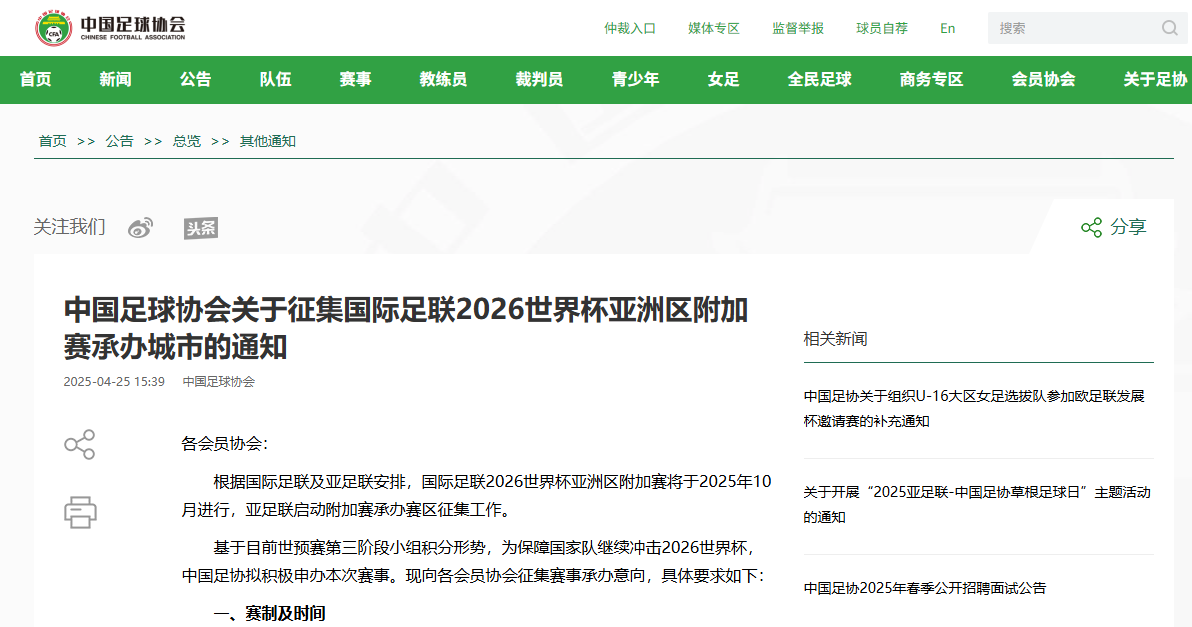Open the 赛事 navigation menu
Viewport: 1192px width, 627px height.
tap(355, 79)
